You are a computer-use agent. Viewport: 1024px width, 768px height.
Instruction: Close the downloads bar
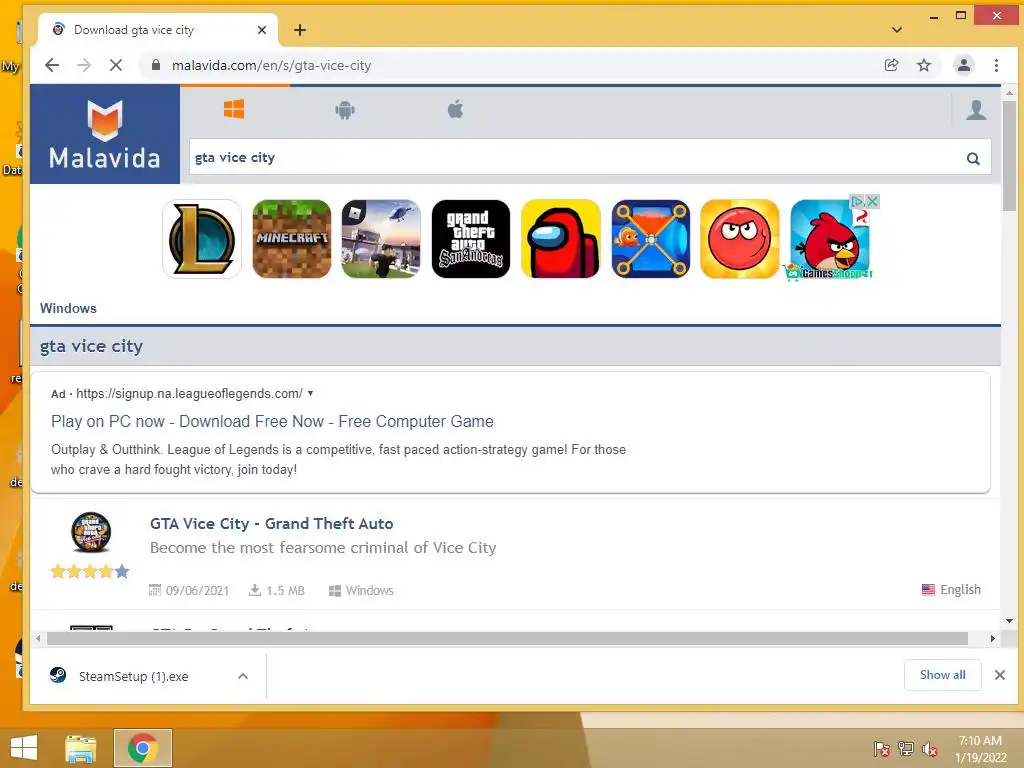pyautogui.click(x=1000, y=675)
